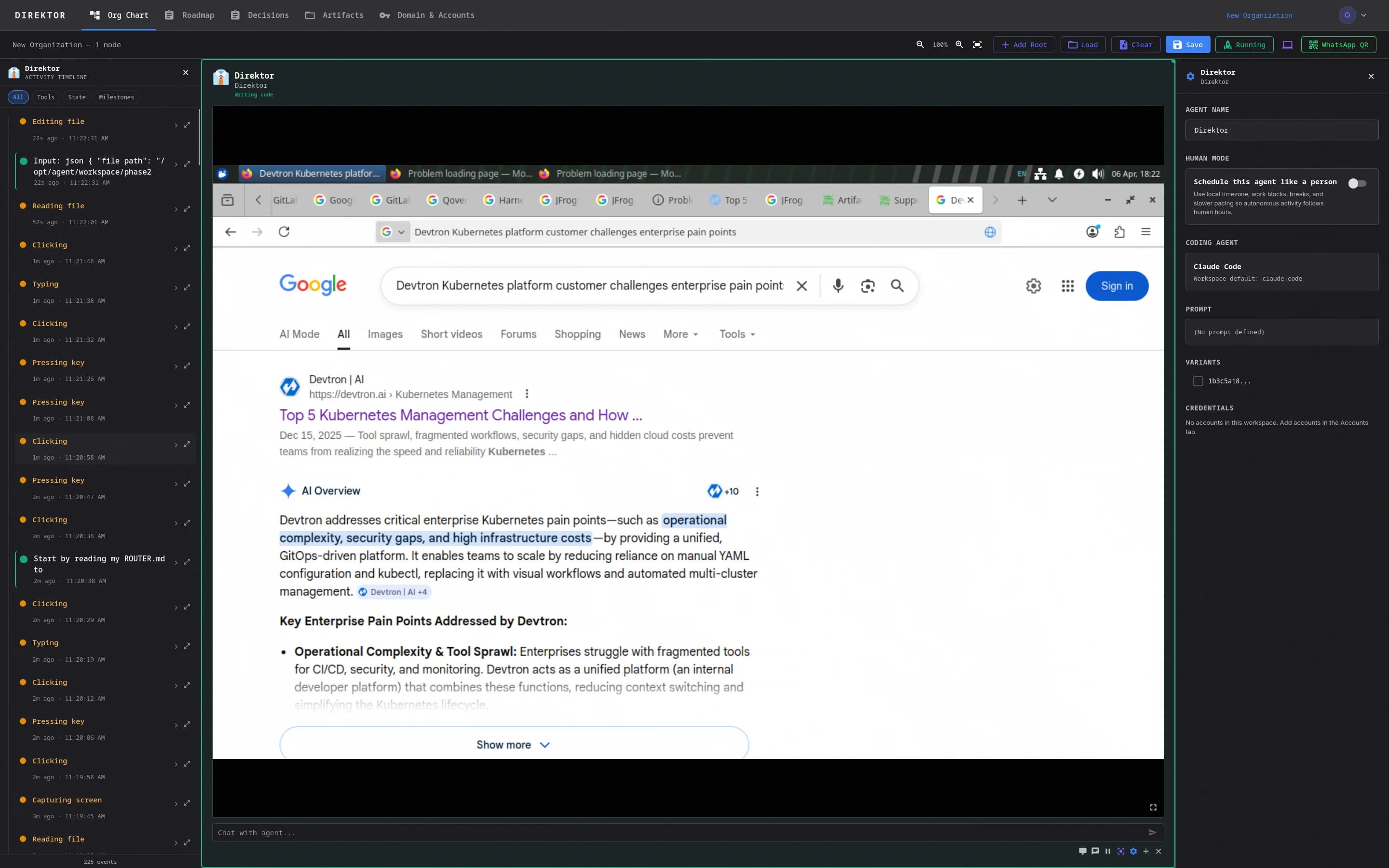Screen dimensions: 1389x868
Task: Click the purple screen-capture focus icon
Action: click(x=1120, y=851)
